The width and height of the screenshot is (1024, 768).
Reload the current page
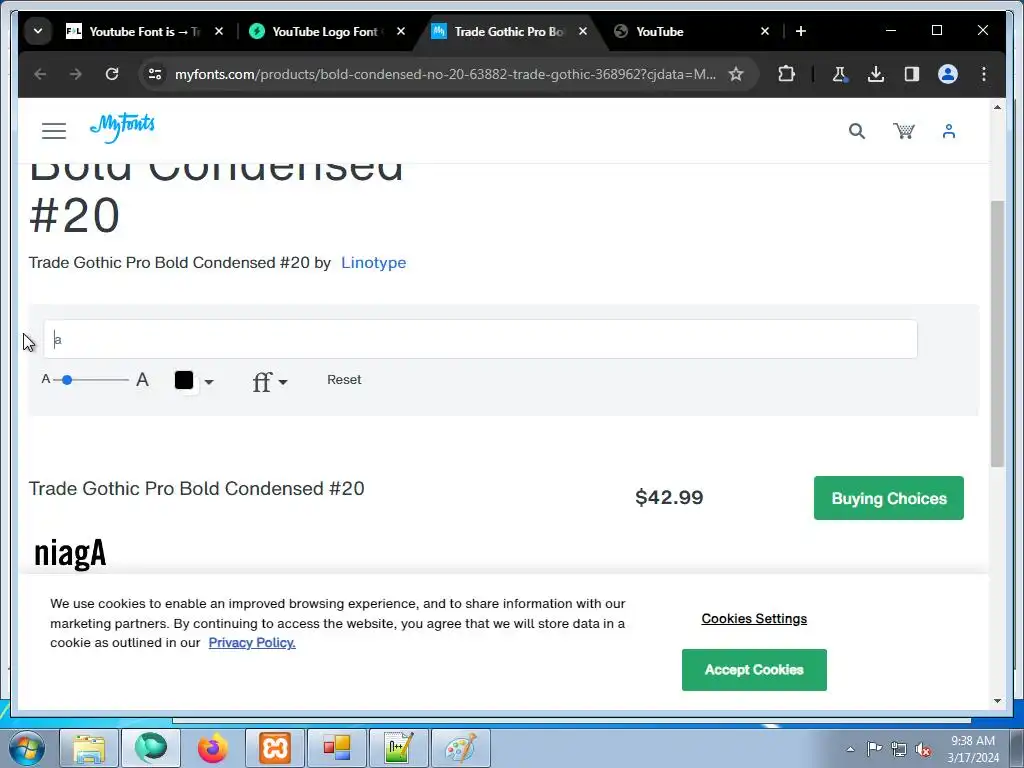pos(112,74)
